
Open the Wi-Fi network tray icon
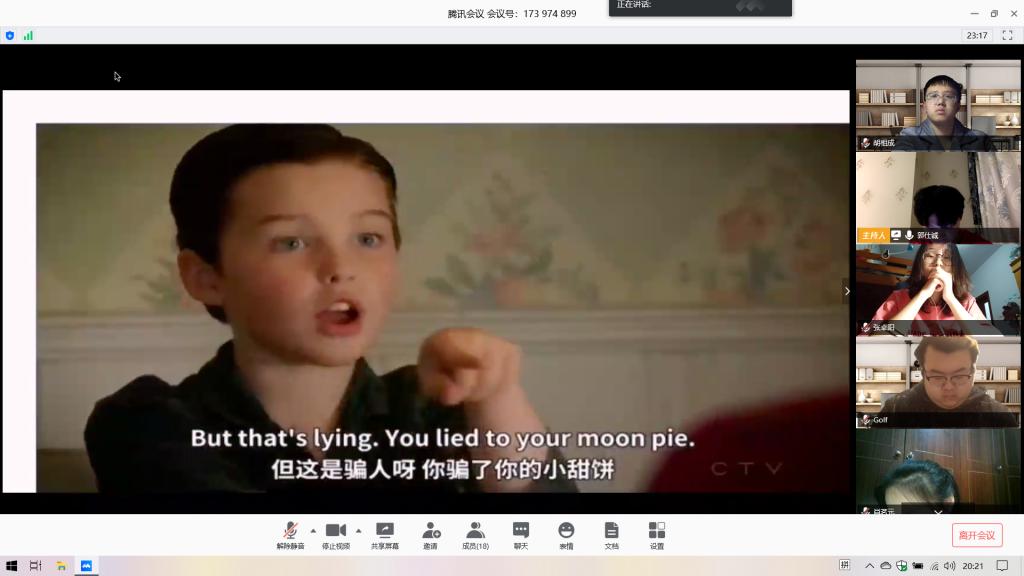(935, 566)
